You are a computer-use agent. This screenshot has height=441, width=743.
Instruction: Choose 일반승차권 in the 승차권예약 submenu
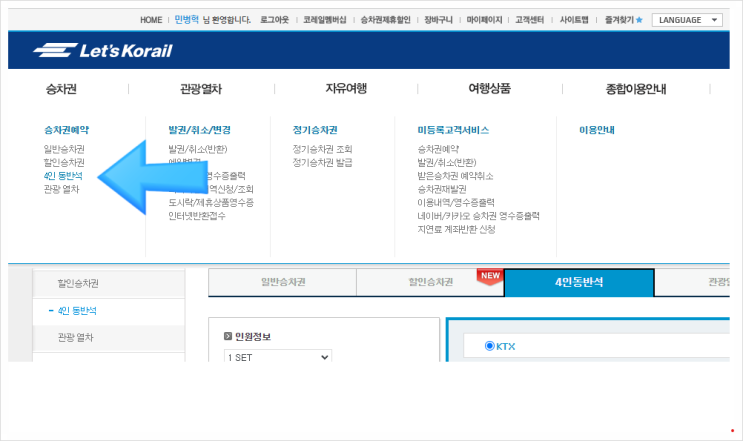(x=64, y=149)
